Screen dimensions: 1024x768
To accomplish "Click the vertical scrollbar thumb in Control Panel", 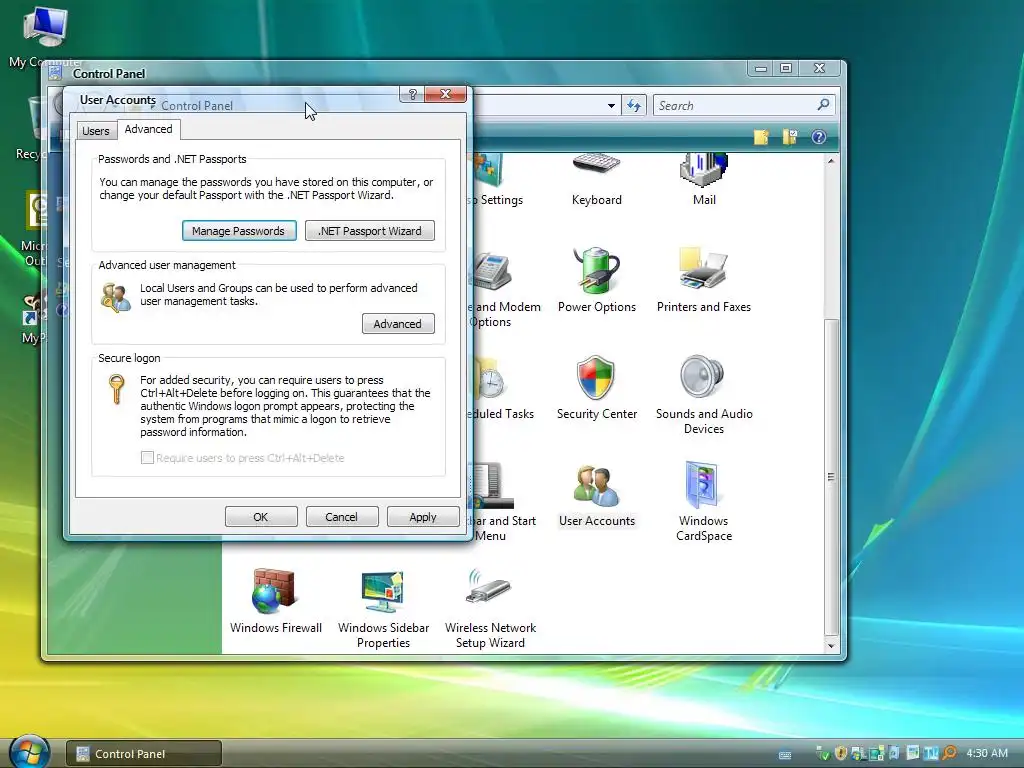I will point(831,477).
